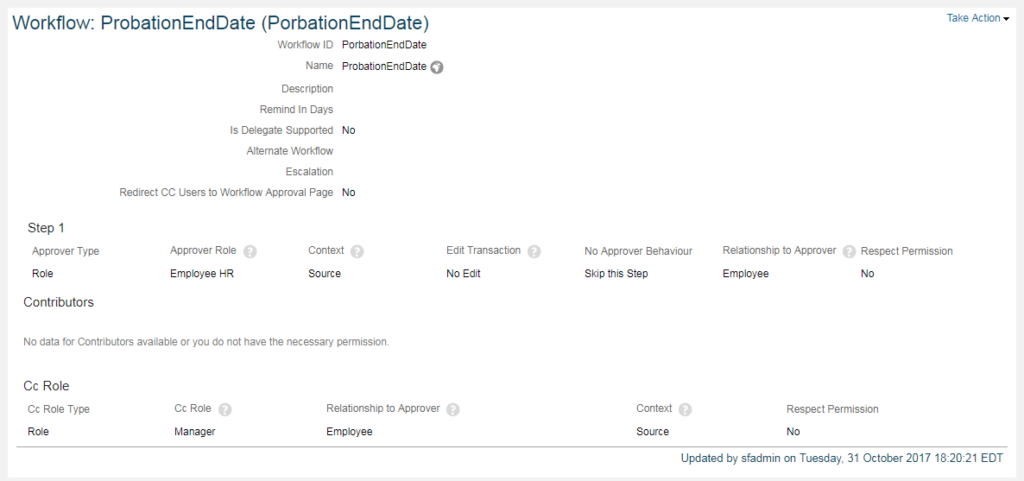The image size is (1024, 481).
Task: Click the Contributors section heading
Action: [x=58, y=302]
